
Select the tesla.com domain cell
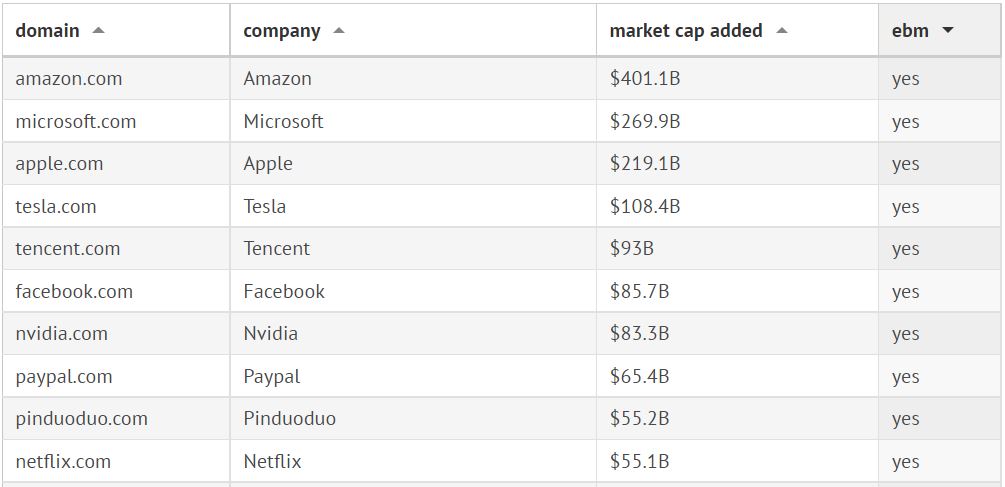tap(56, 207)
